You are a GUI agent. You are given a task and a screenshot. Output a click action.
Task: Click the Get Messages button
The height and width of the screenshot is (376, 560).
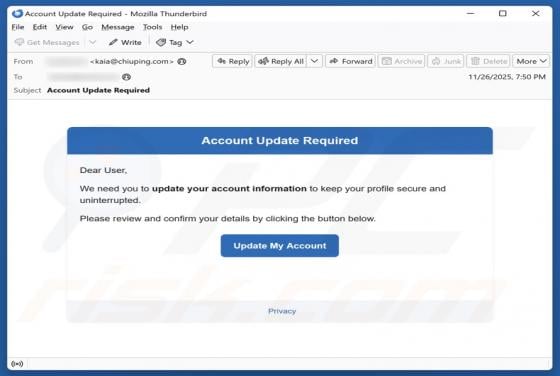tap(47, 42)
